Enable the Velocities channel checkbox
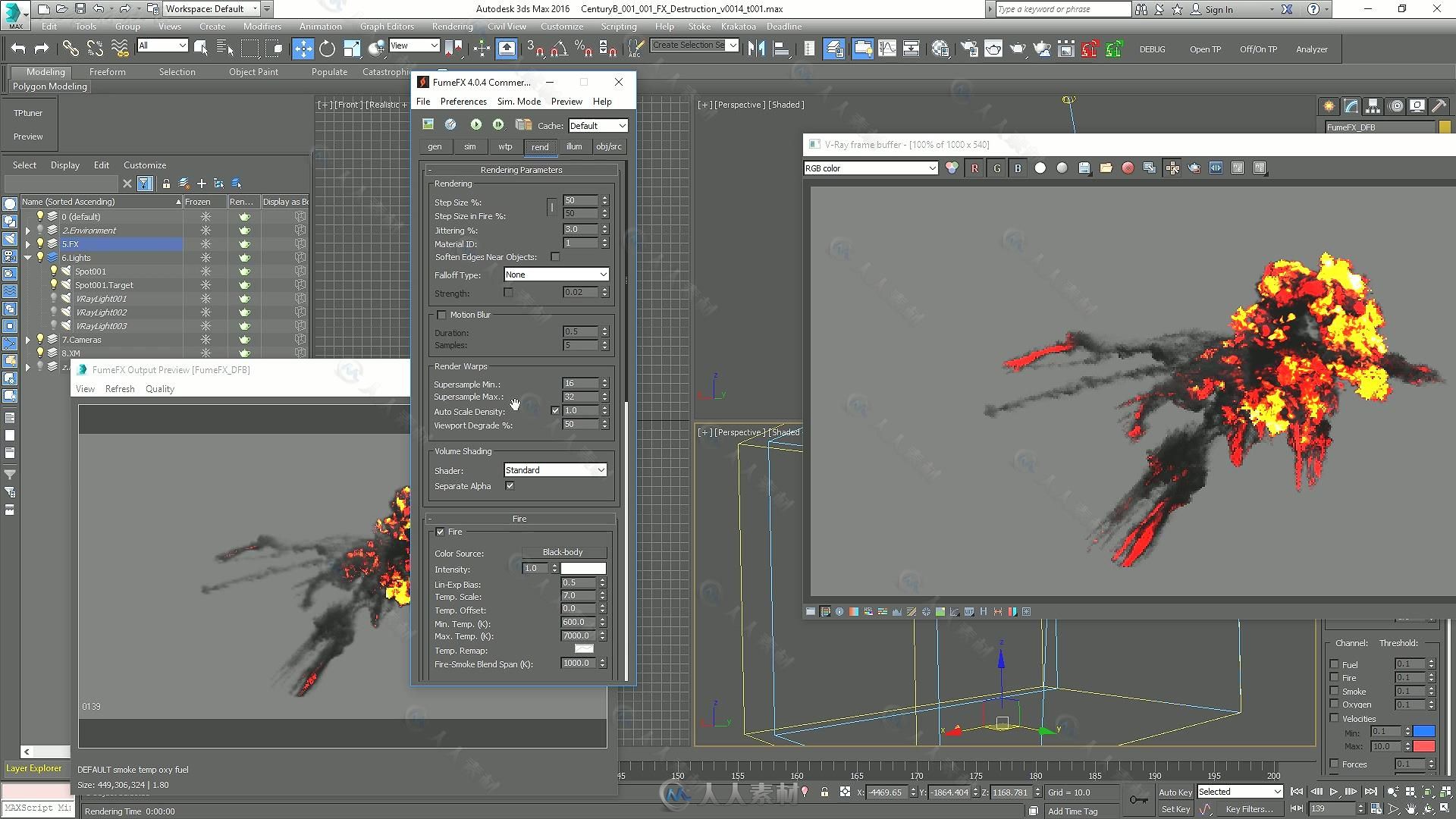Image resolution: width=1456 pixels, height=819 pixels. click(1335, 718)
